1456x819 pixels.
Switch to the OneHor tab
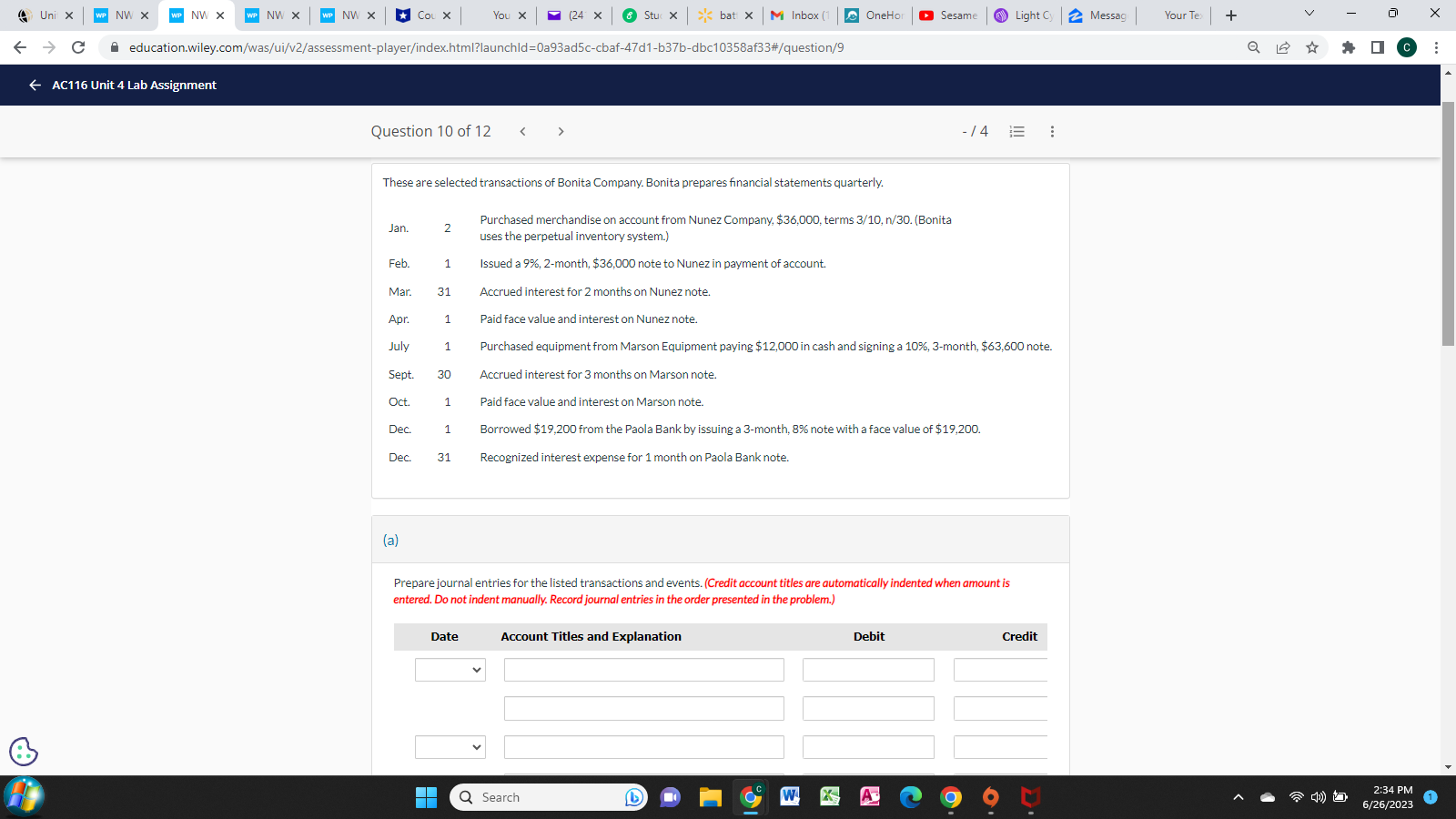875,15
